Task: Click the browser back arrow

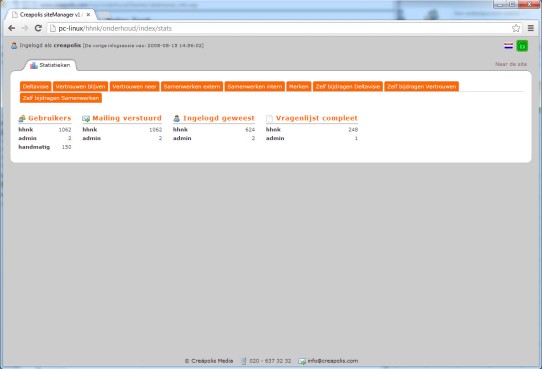Action: coord(11,28)
